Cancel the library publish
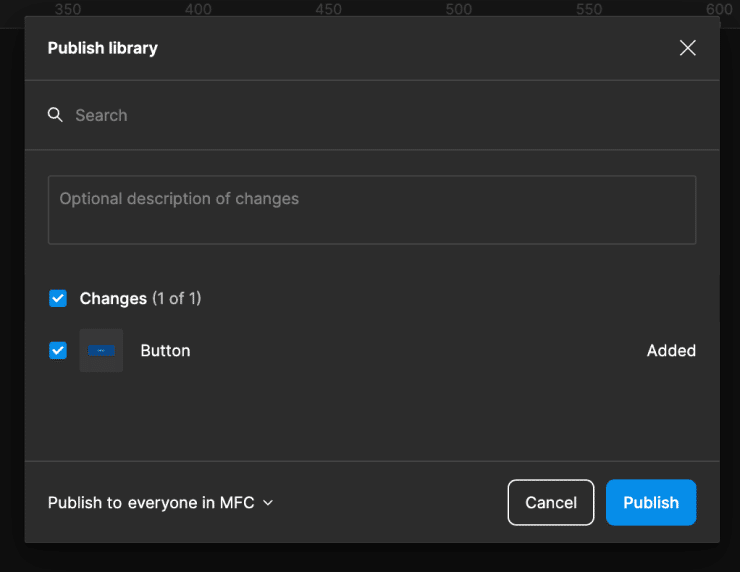This screenshot has width=740, height=572. click(551, 503)
